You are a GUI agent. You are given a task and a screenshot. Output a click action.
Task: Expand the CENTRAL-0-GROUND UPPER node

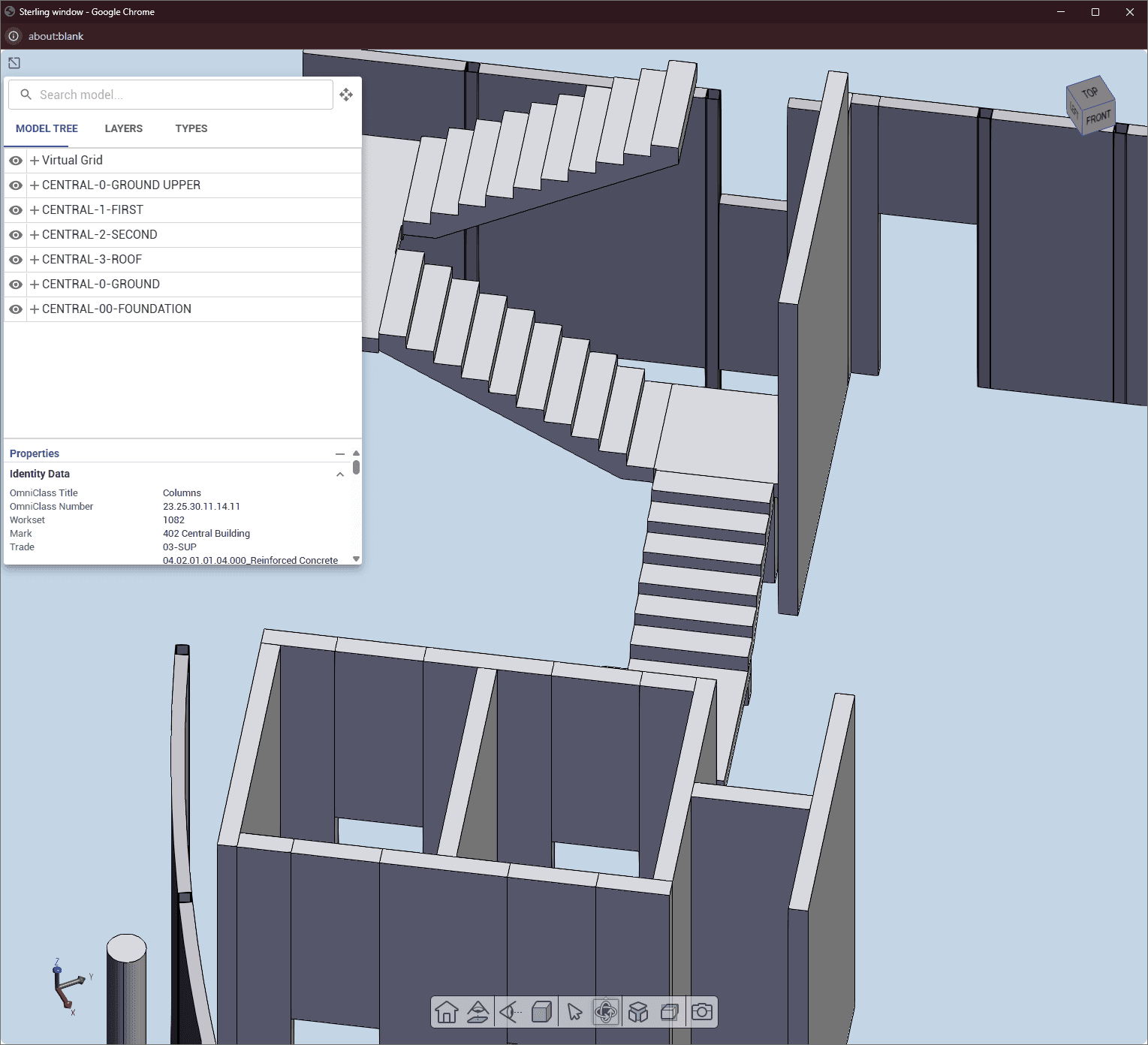(x=35, y=185)
